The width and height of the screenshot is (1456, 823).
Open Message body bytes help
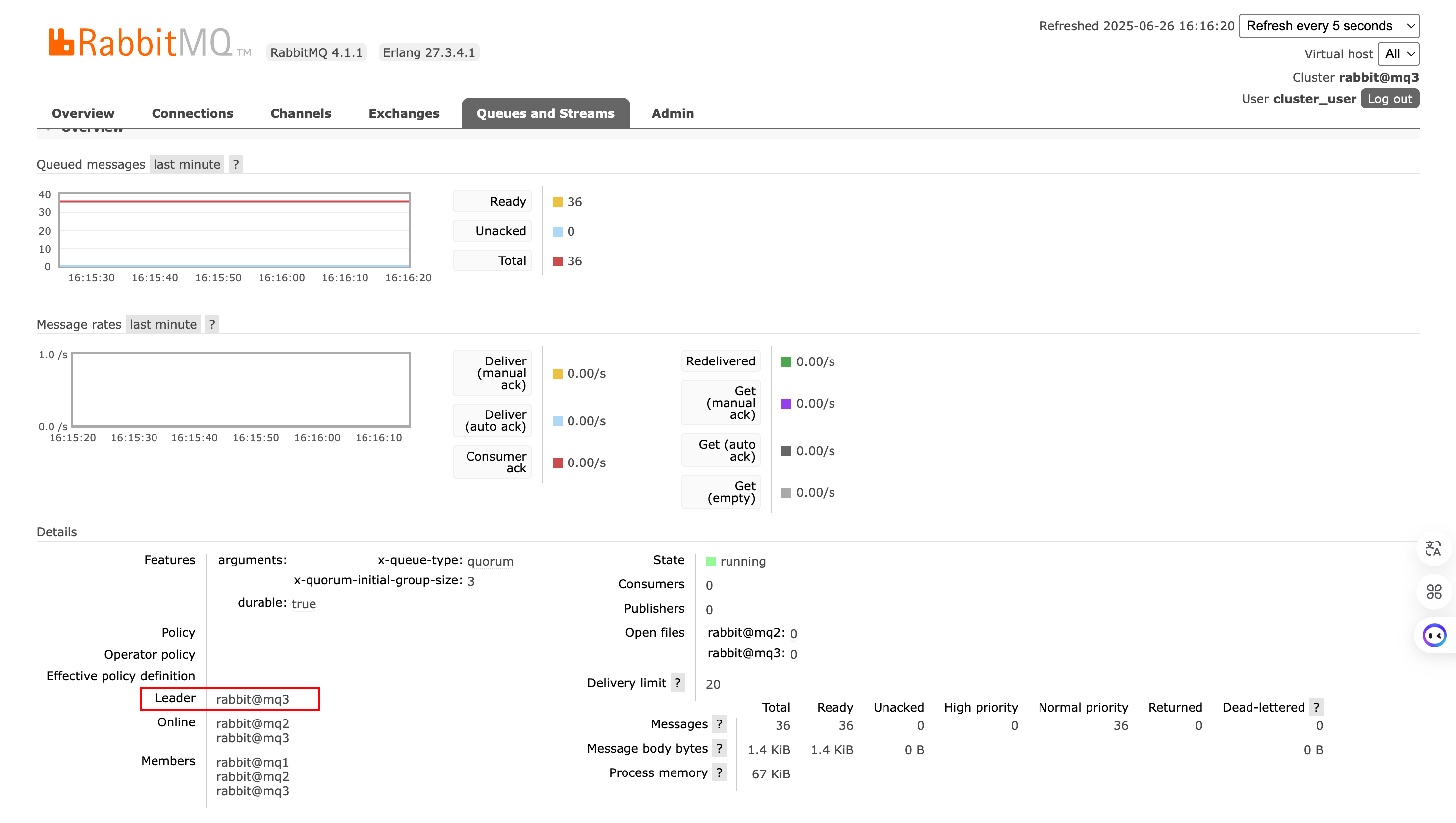point(719,748)
